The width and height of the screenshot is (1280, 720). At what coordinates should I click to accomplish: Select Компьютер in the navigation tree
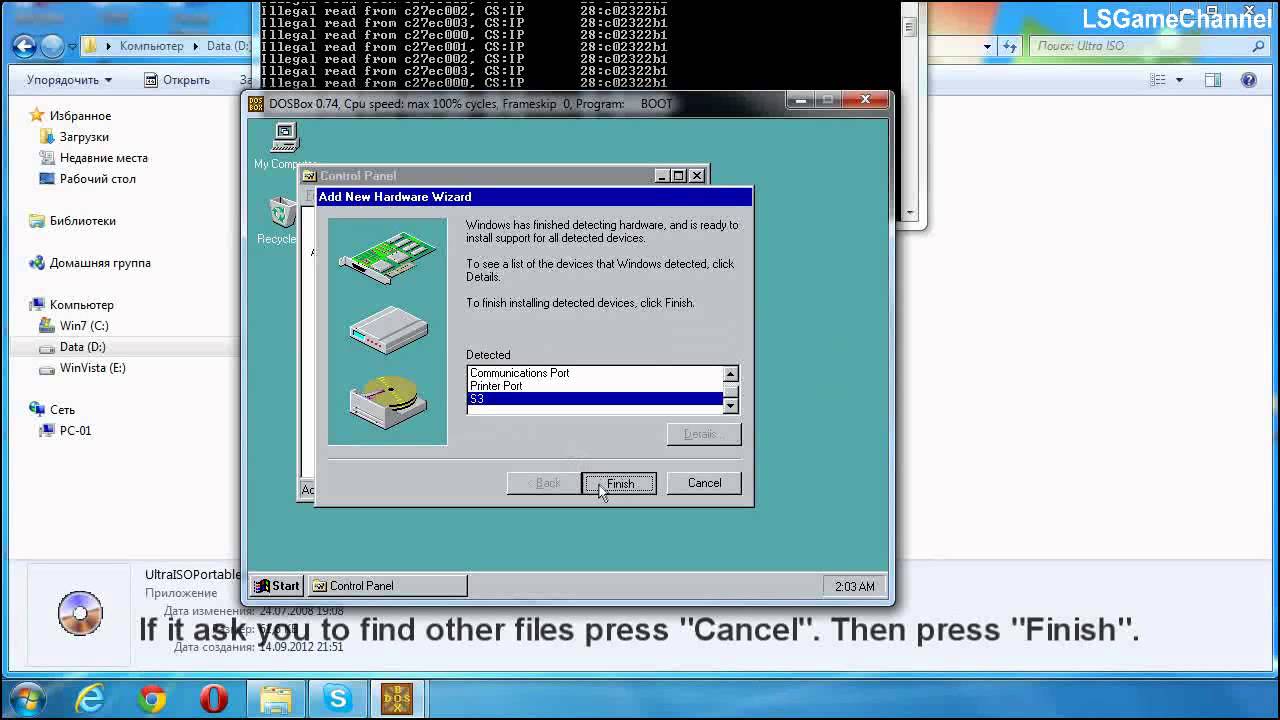[x=81, y=305]
